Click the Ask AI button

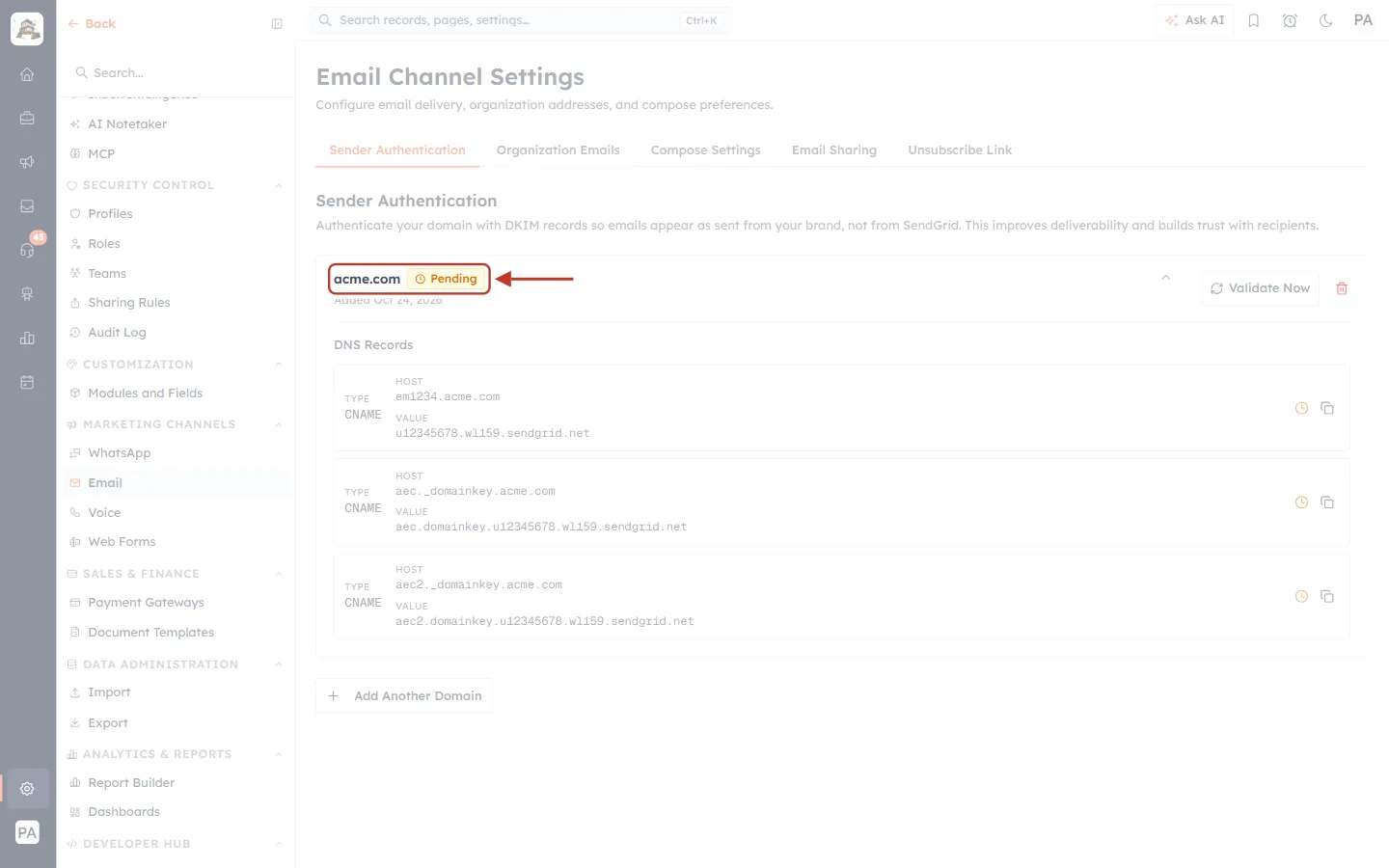pyautogui.click(x=1194, y=20)
